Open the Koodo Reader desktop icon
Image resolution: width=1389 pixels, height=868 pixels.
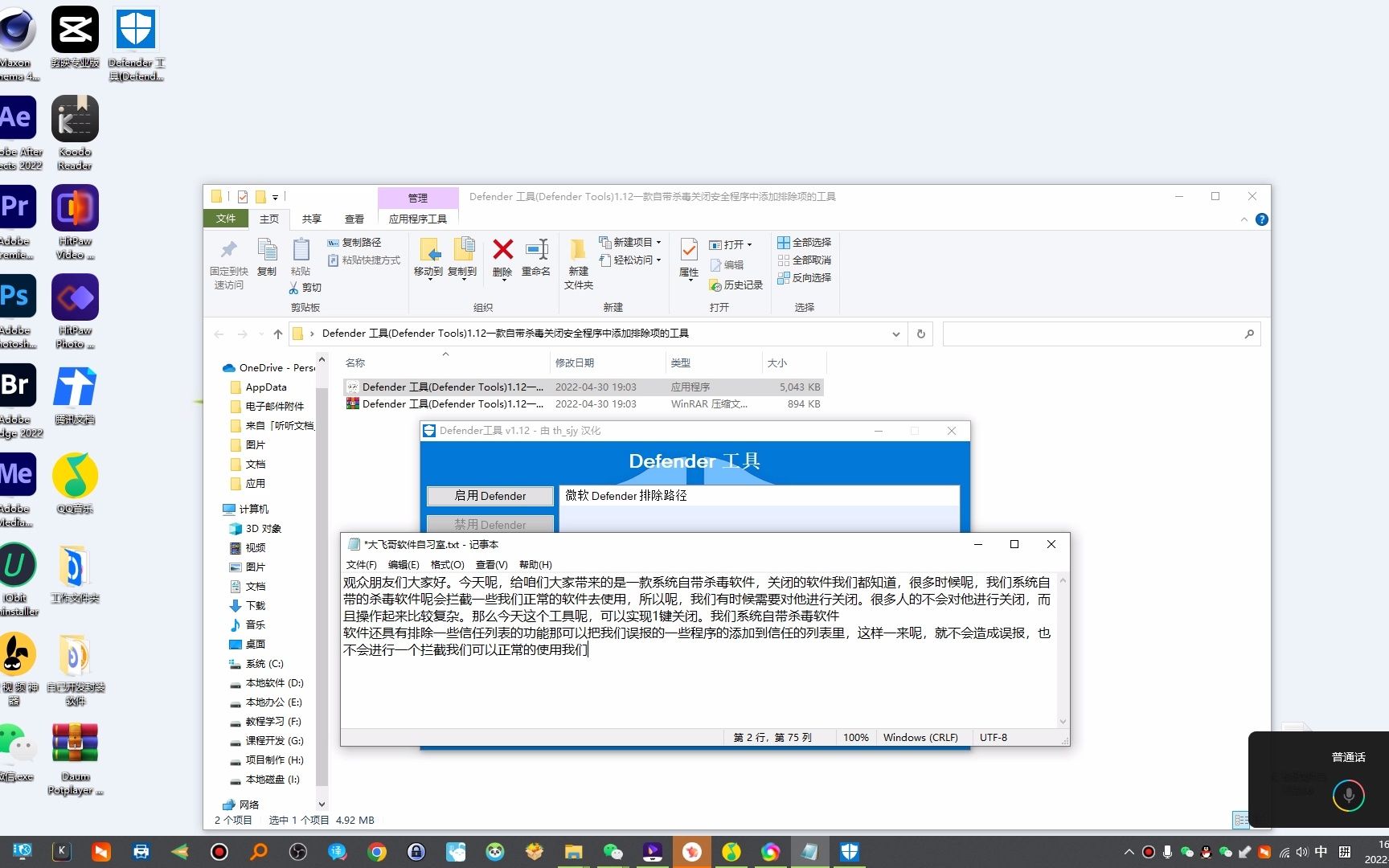[75, 133]
